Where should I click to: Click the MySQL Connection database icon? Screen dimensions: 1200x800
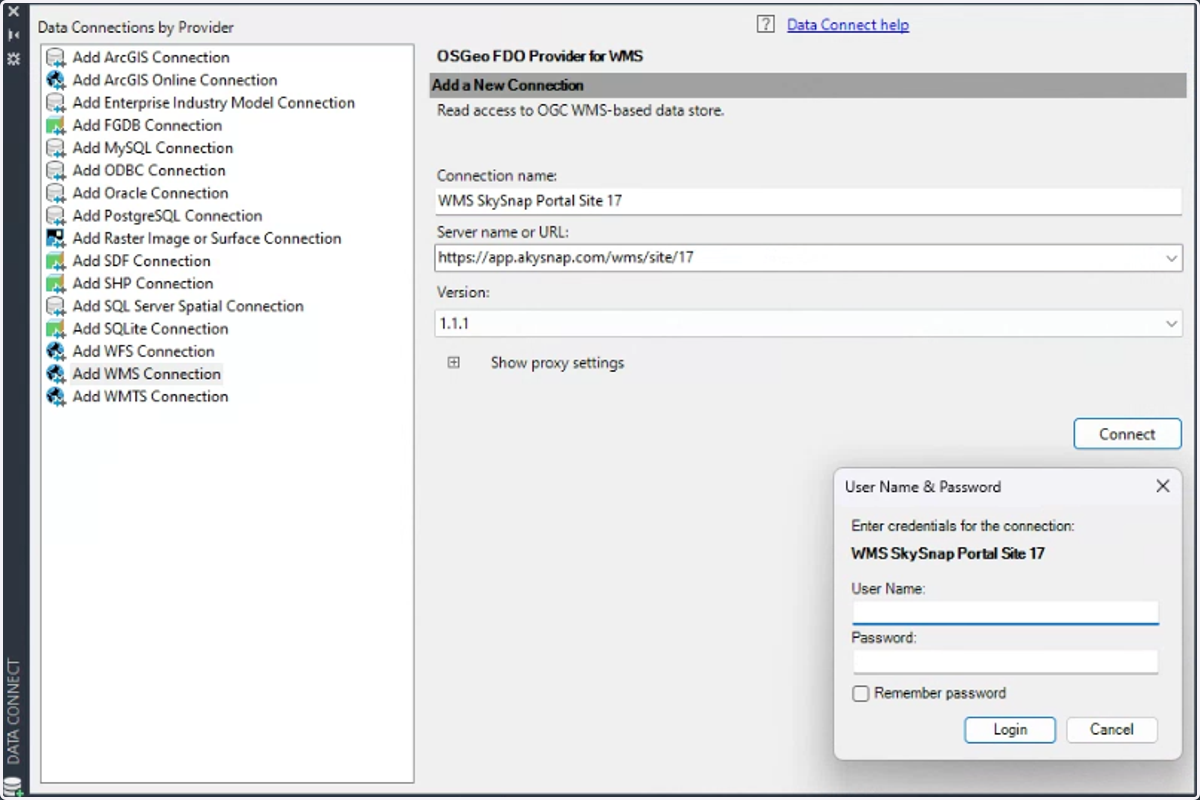coord(56,148)
